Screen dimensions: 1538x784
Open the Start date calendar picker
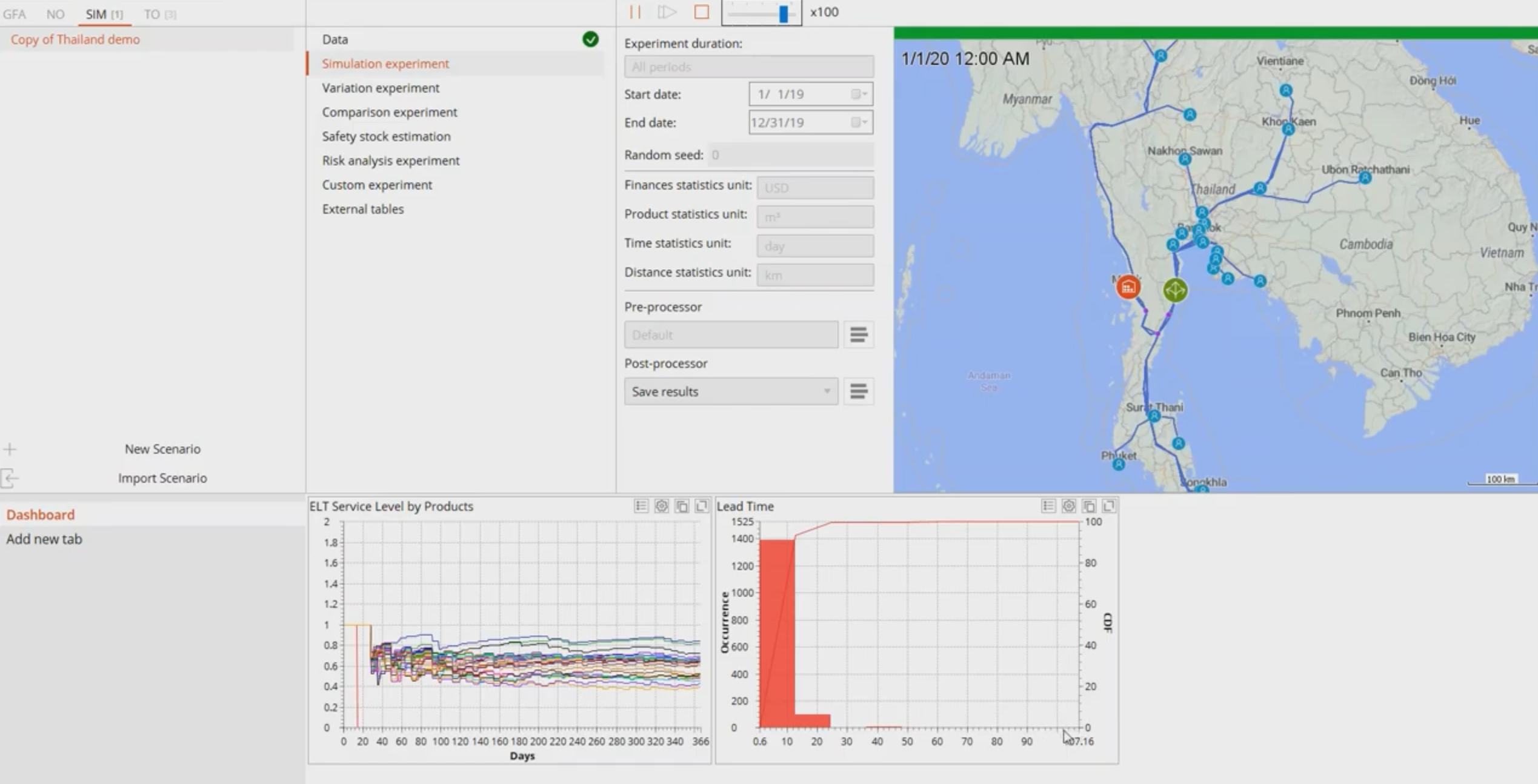point(858,94)
